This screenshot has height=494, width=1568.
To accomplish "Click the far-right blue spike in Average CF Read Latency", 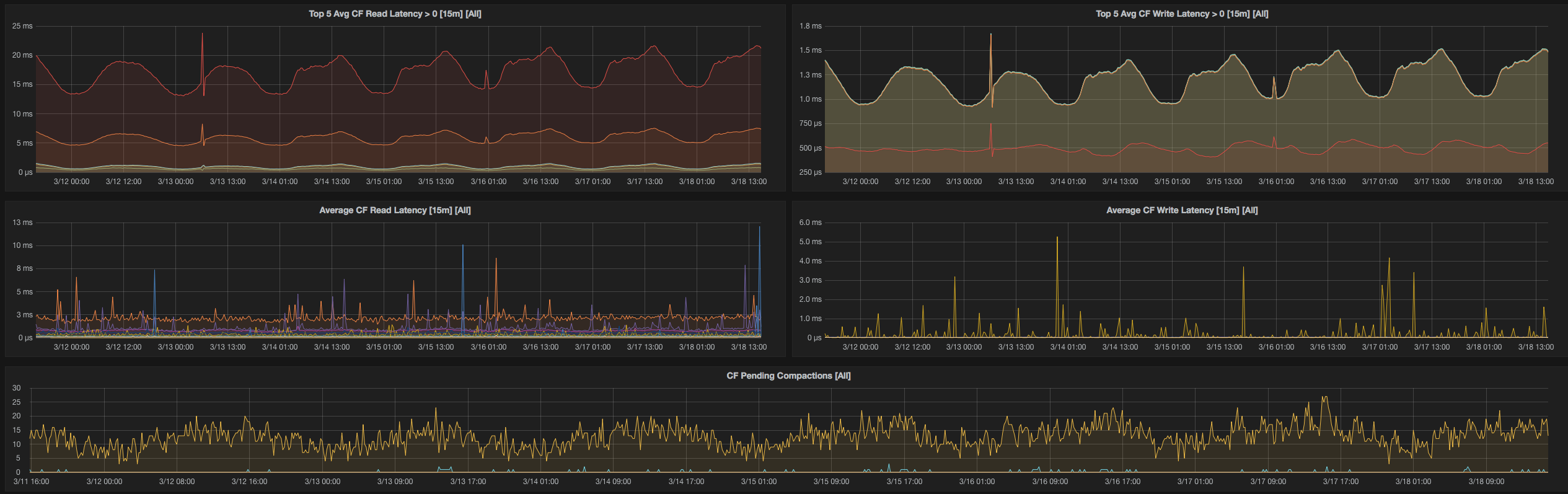I will click(x=759, y=228).
